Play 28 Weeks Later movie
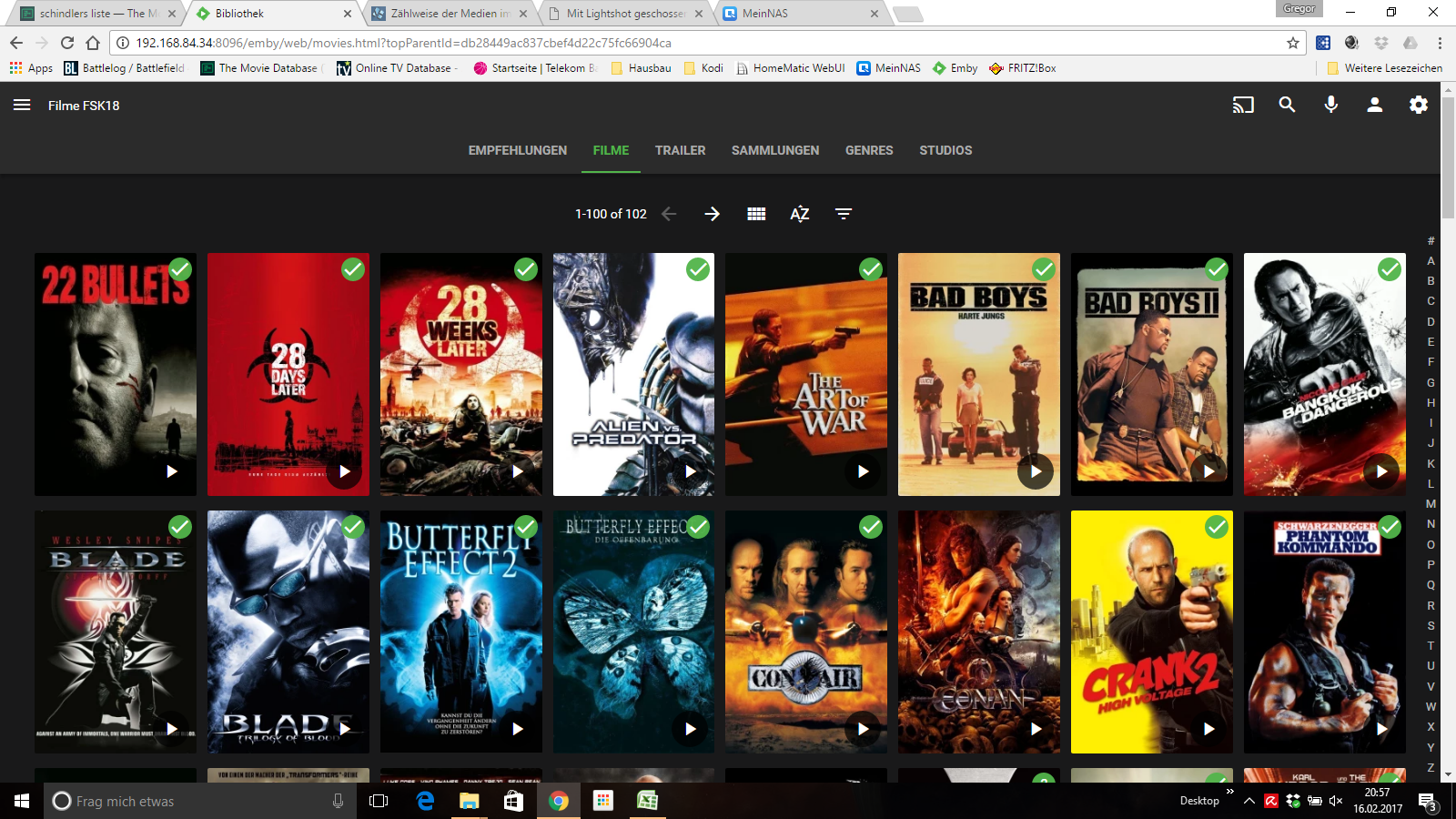 click(x=517, y=471)
